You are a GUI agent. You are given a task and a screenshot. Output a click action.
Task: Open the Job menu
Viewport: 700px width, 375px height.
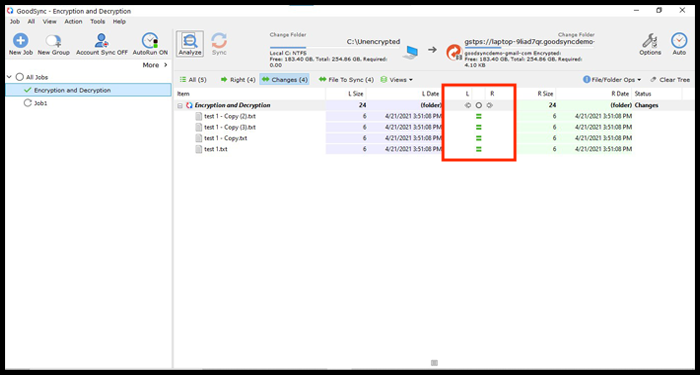point(15,21)
